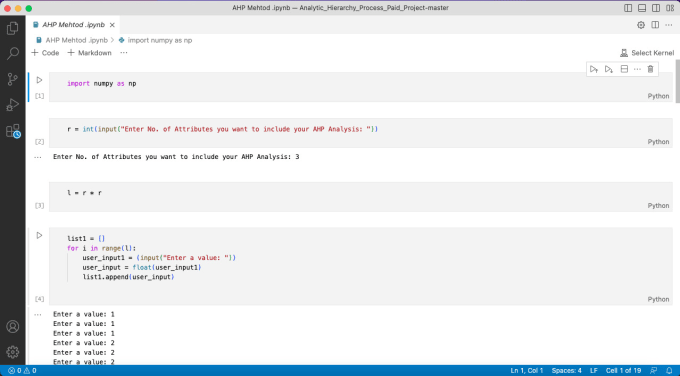The width and height of the screenshot is (680, 376).
Task: Click the list1.append(user_input) line
Action: [128, 277]
